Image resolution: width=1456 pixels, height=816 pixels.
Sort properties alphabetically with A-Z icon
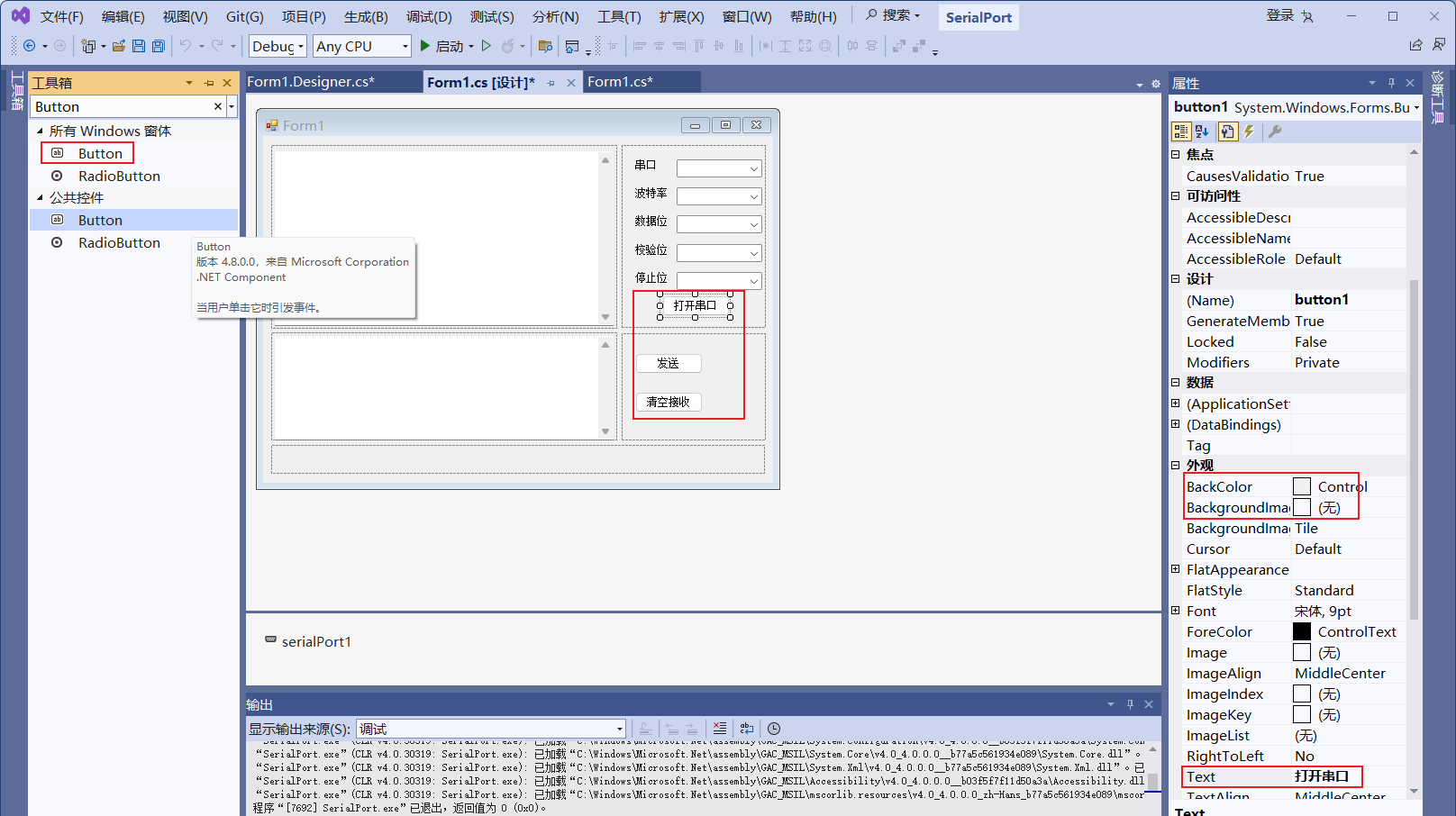tap(1202, 131)
